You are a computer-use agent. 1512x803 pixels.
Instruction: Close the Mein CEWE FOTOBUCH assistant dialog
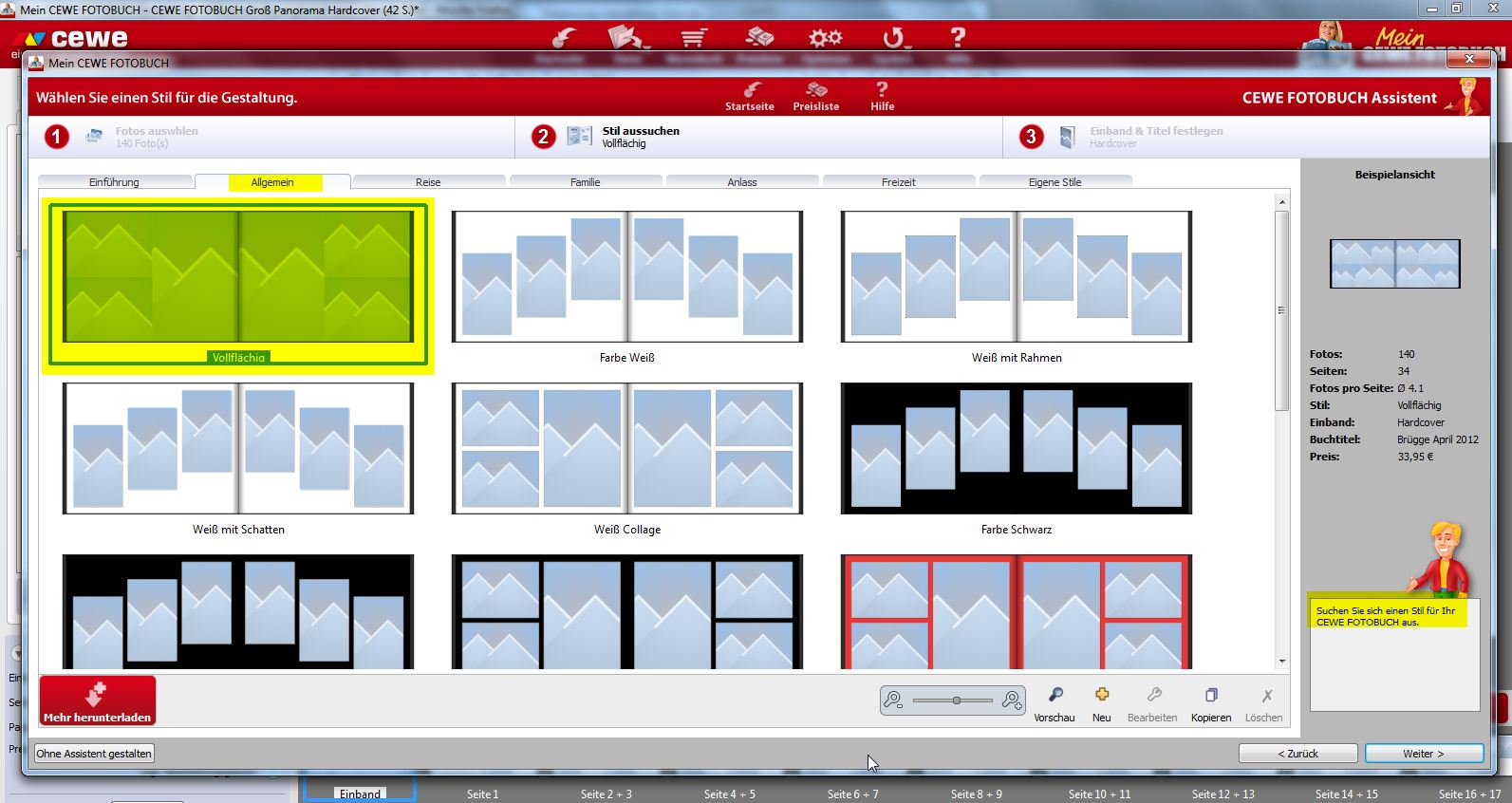coord(1469,59)
